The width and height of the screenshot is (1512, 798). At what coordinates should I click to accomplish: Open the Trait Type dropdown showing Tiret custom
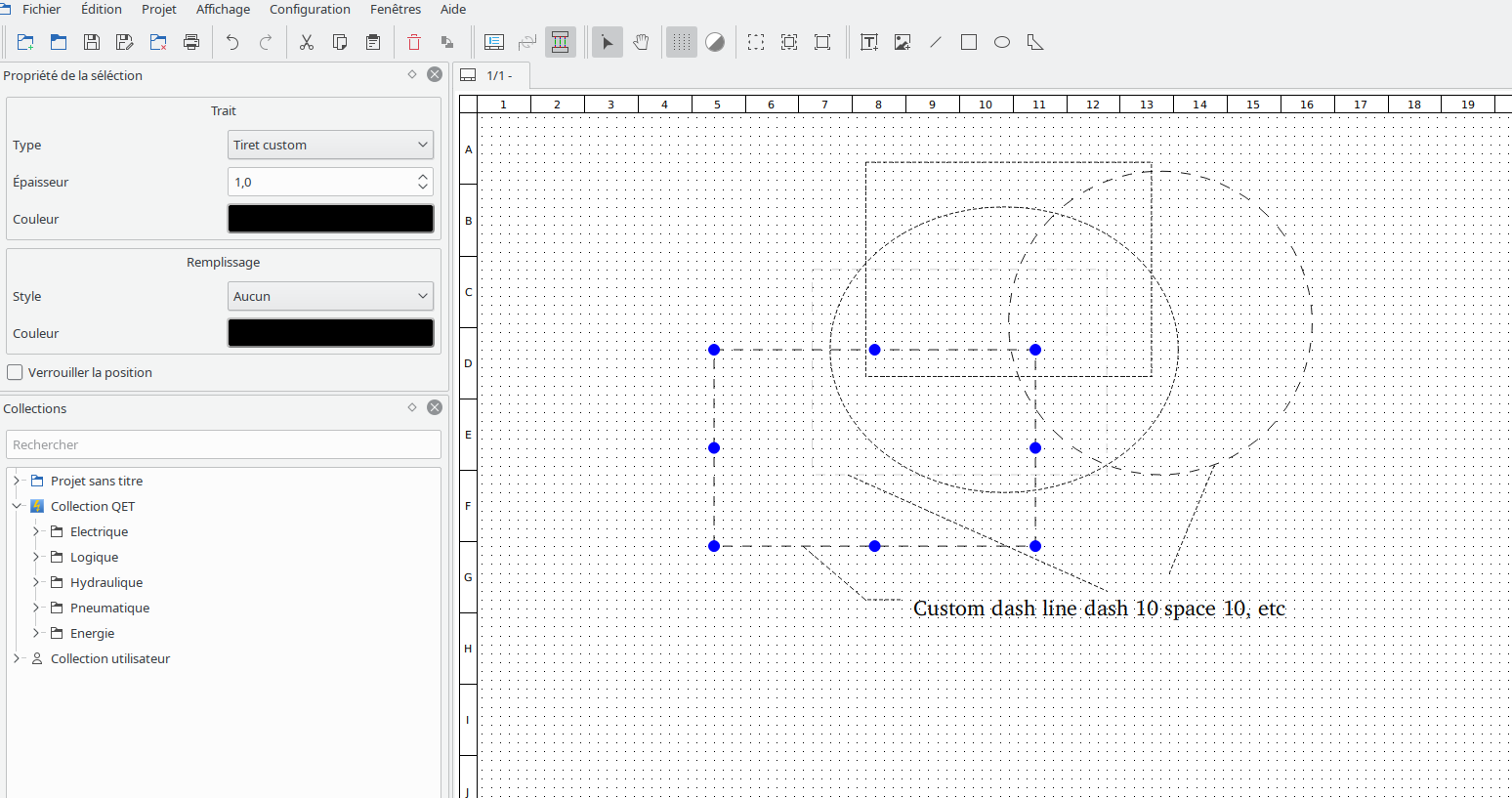(330, 145)
